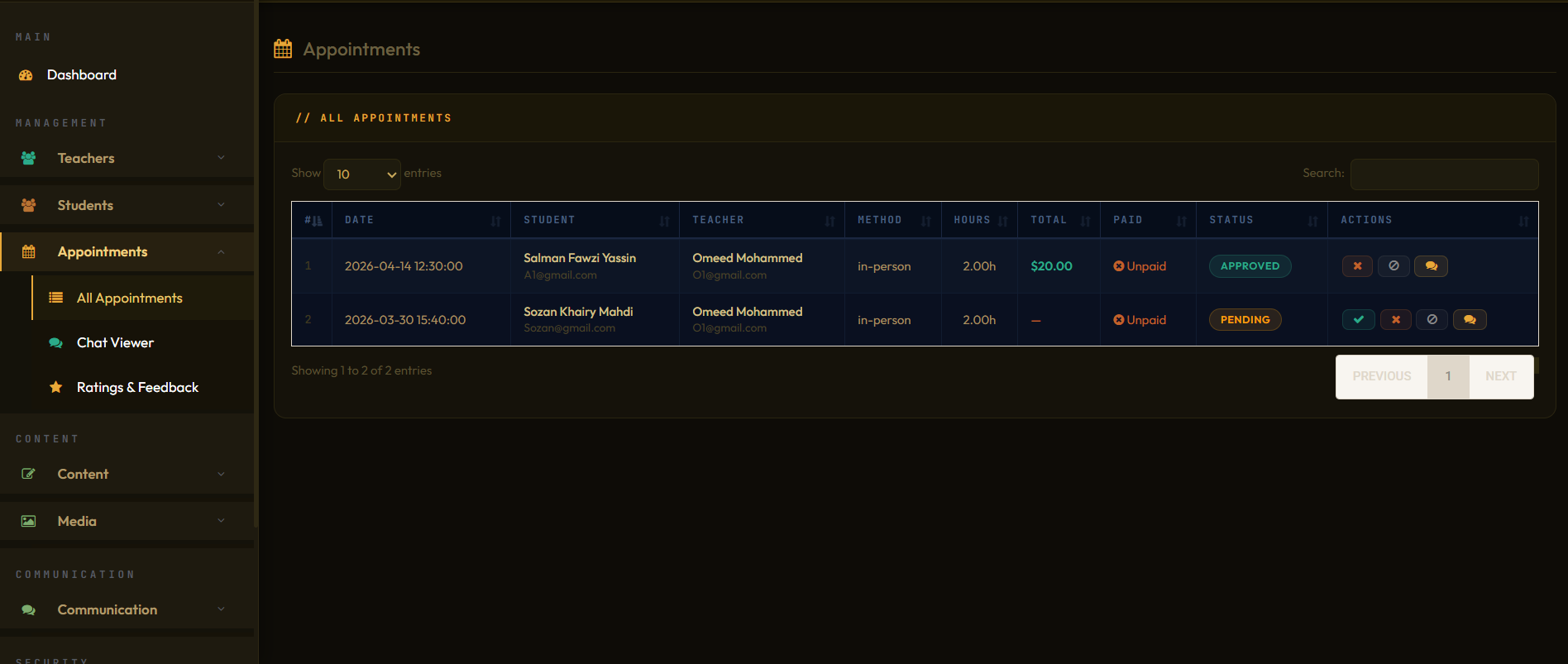Click the APPROVED status badge
This screenshot has height=664, width=1568.
pos(1250,266)
